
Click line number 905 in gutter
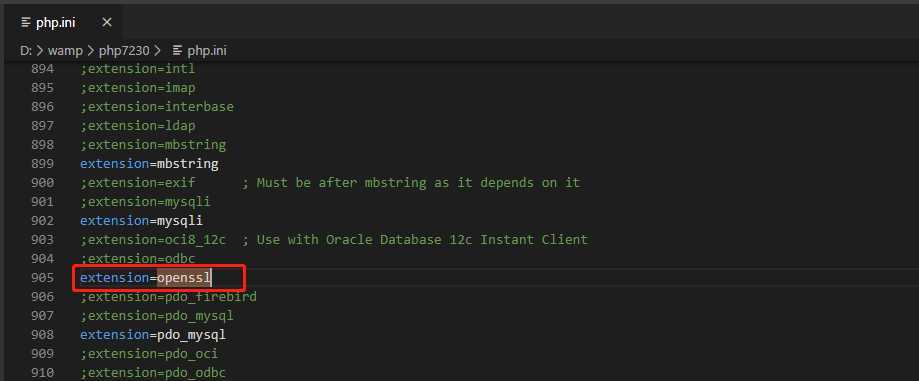point(42,277)
